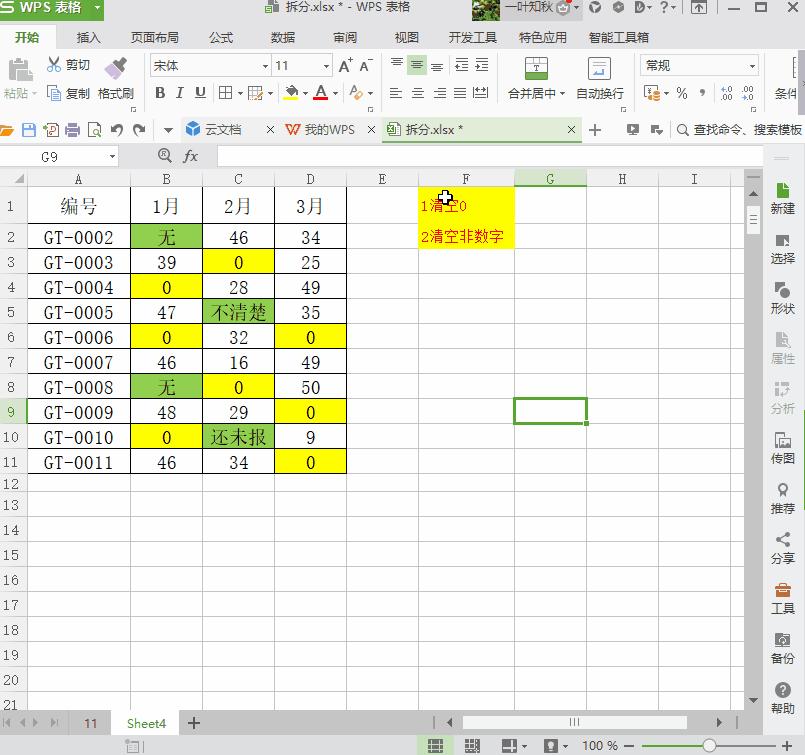The width and height of the screenshot is (805, 755).
Task: Click increase indent icon
Action: (482, 65)
